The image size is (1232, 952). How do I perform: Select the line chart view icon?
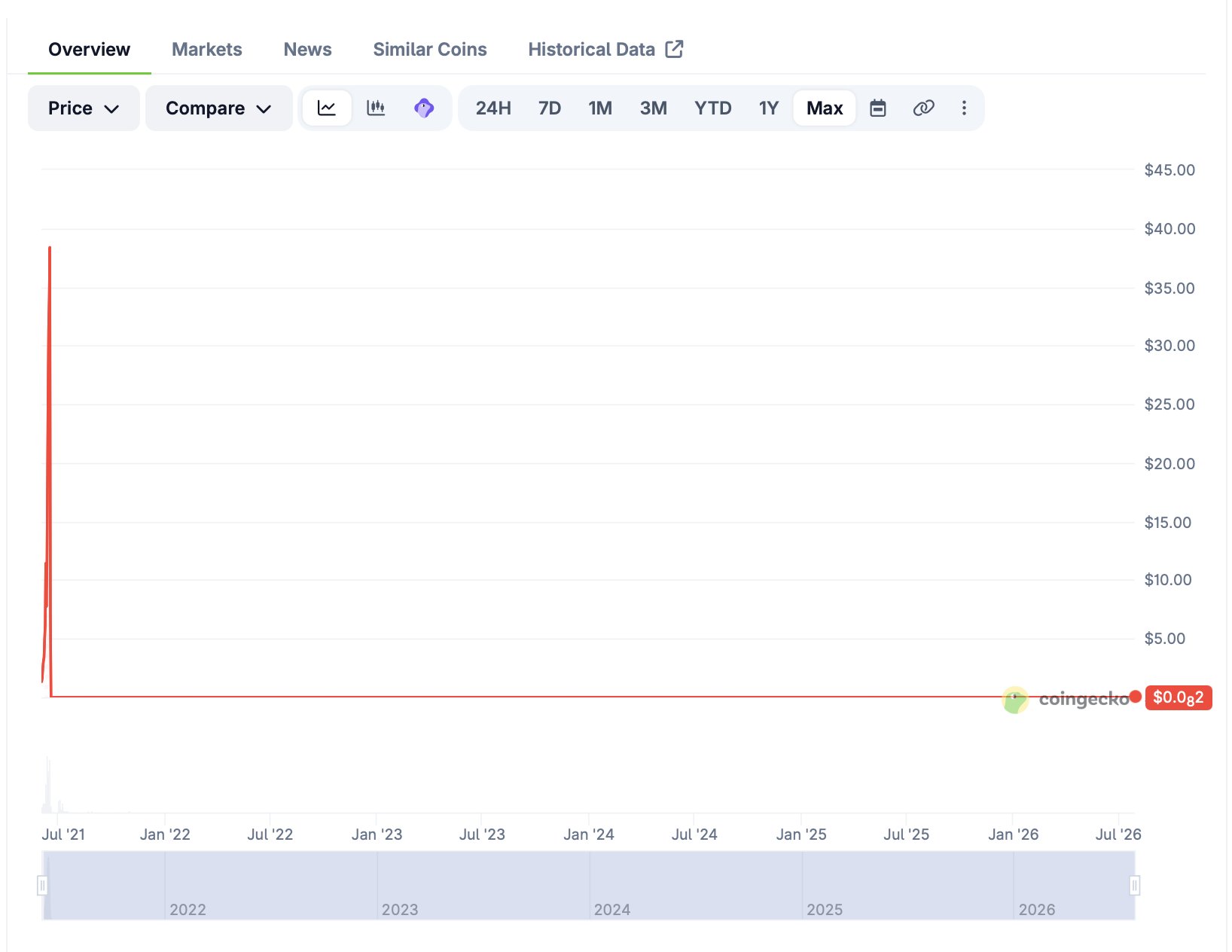(327, 108)
